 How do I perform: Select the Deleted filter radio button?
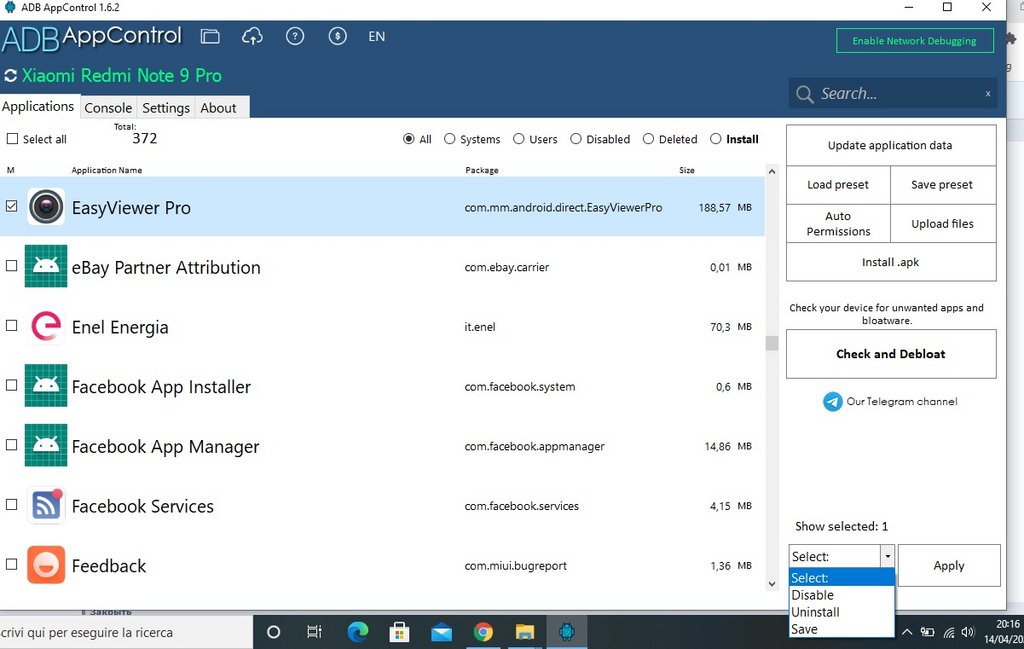coord(648,138)
